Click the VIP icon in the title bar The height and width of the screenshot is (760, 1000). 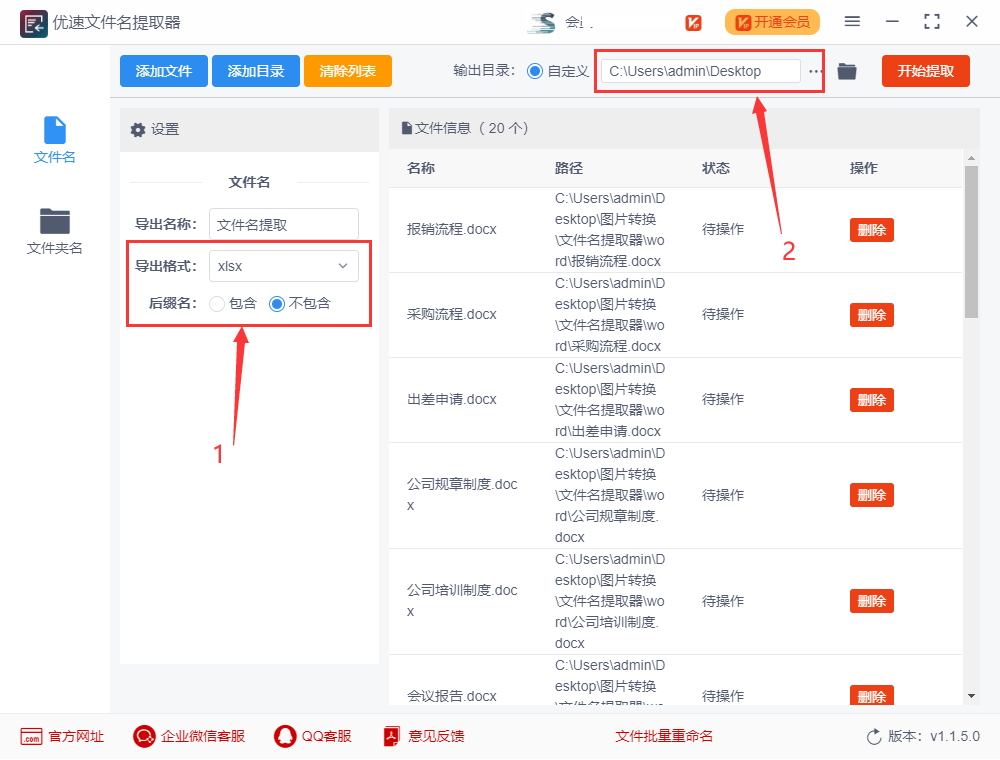[x=693, y=22]
